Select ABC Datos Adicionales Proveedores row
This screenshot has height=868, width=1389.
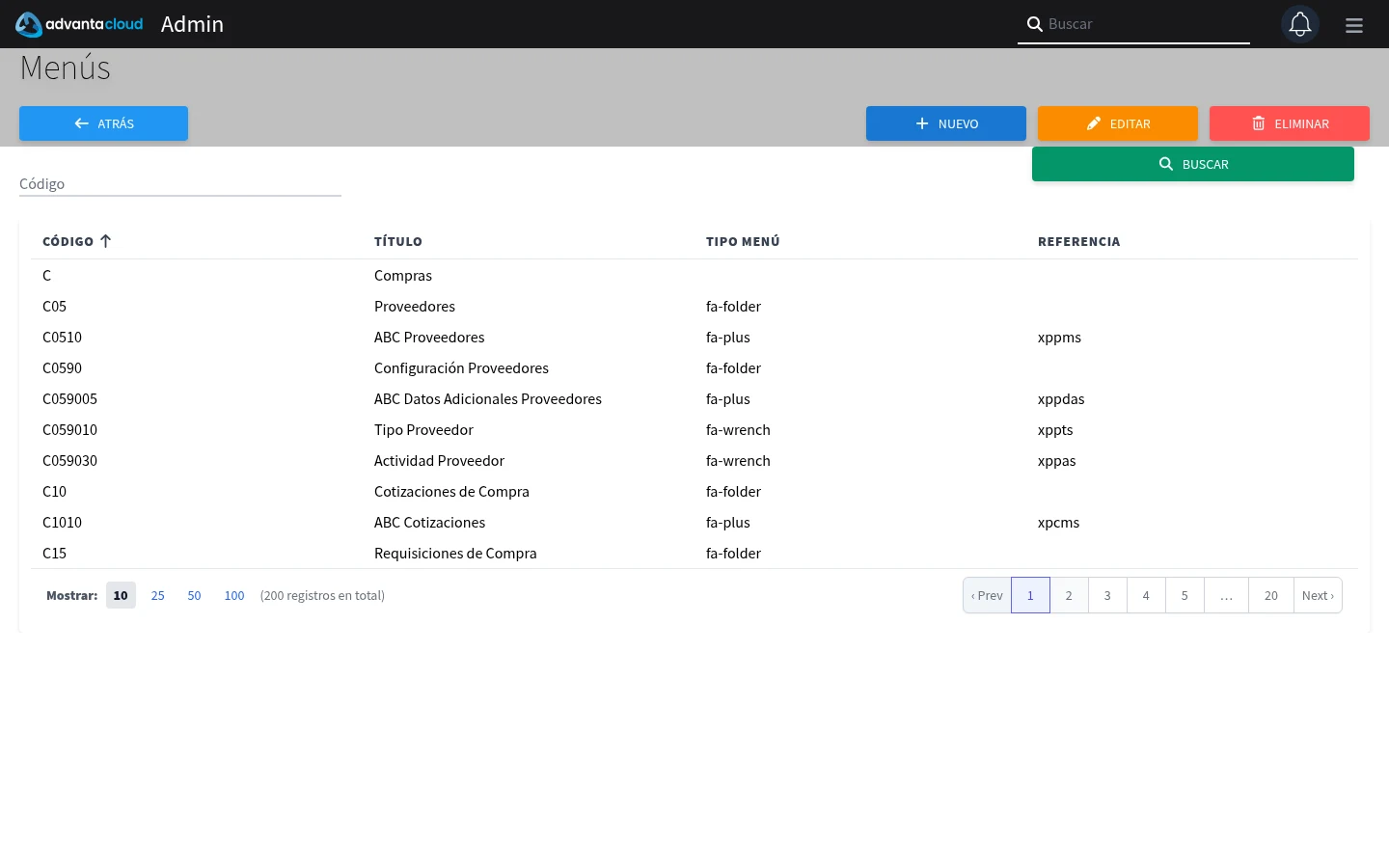[x=694, y=398]
